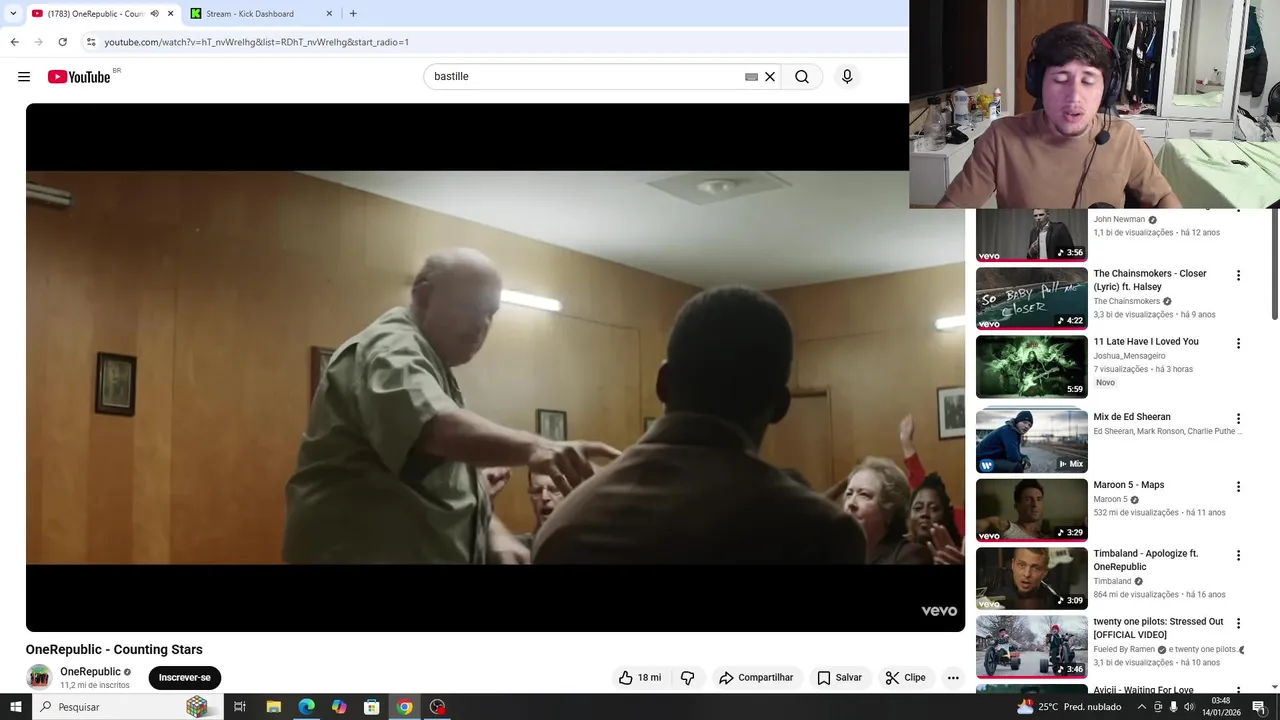Open Timbaland - Apologize ft. OneRepublic title

click(1145, 560)
